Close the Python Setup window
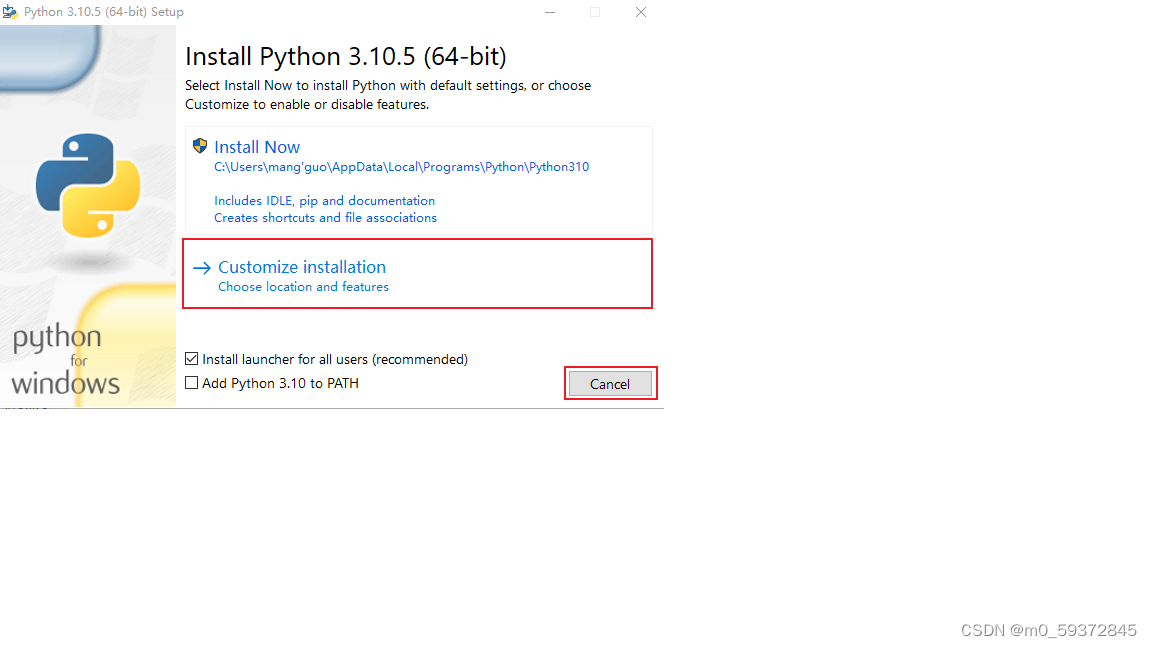 coord(641,12)
